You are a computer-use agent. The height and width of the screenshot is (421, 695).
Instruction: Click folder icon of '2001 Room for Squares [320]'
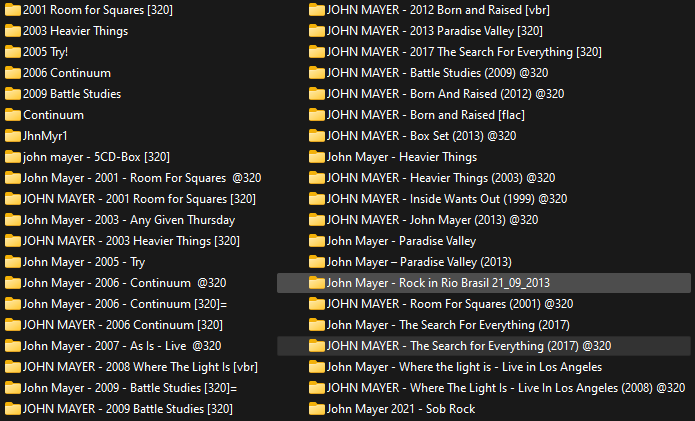(12, 10)
